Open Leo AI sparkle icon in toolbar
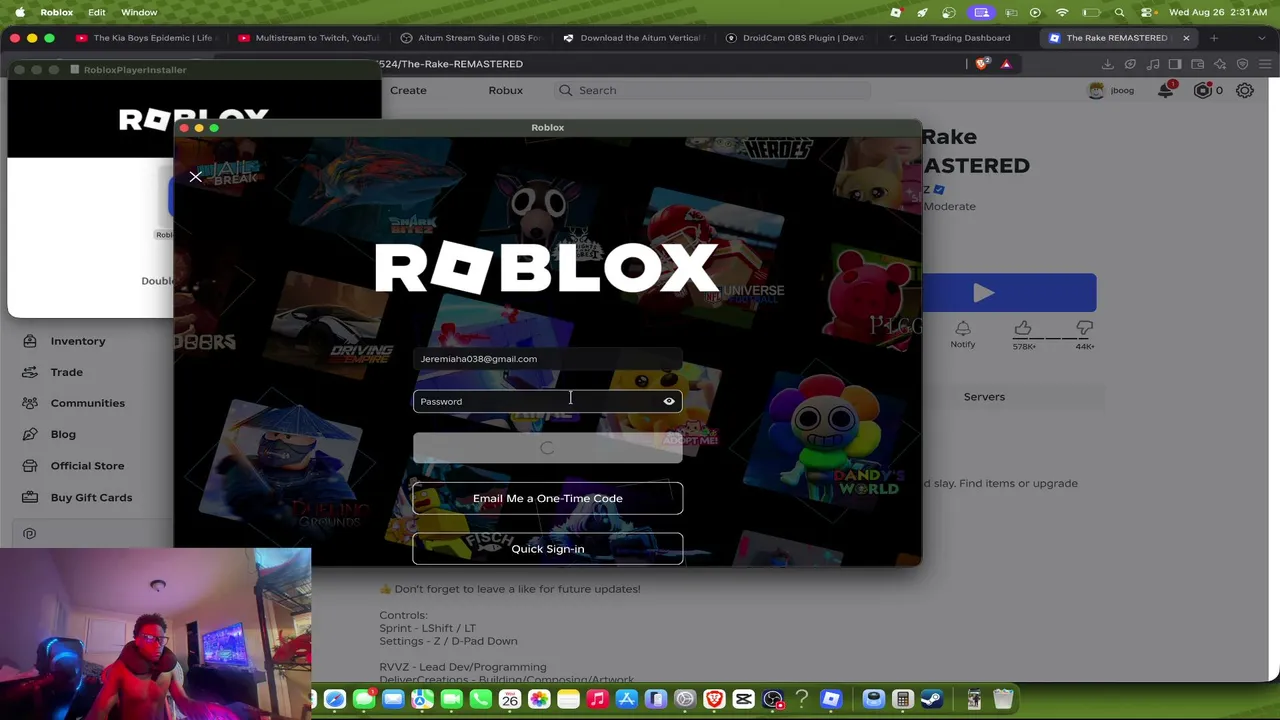The width and height of the screenshot is (1280, 720). click(1220, 64)
